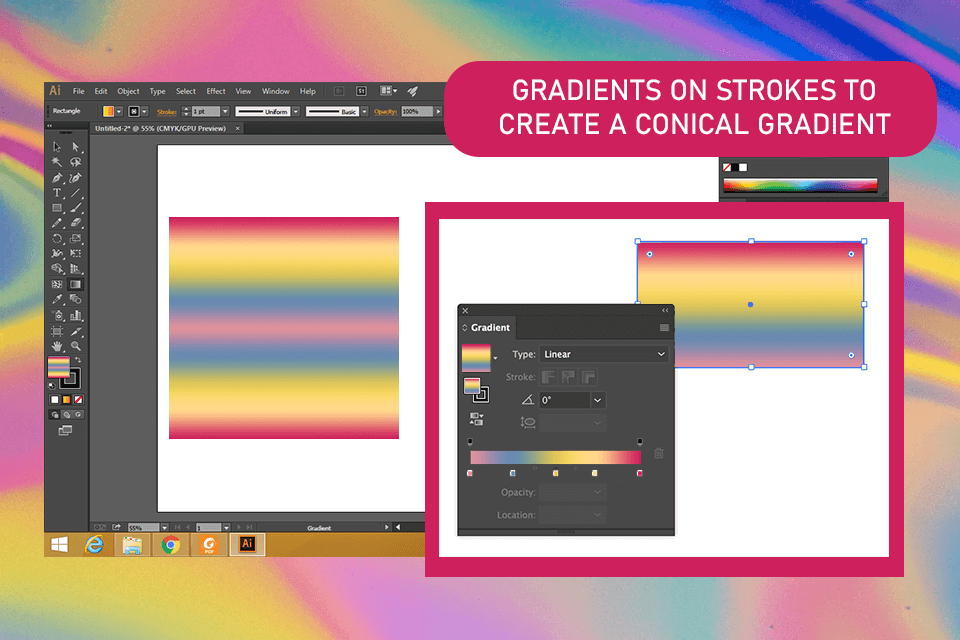Open the Object menu
This screenshot has height=640, width=960.
pos(129,91)
